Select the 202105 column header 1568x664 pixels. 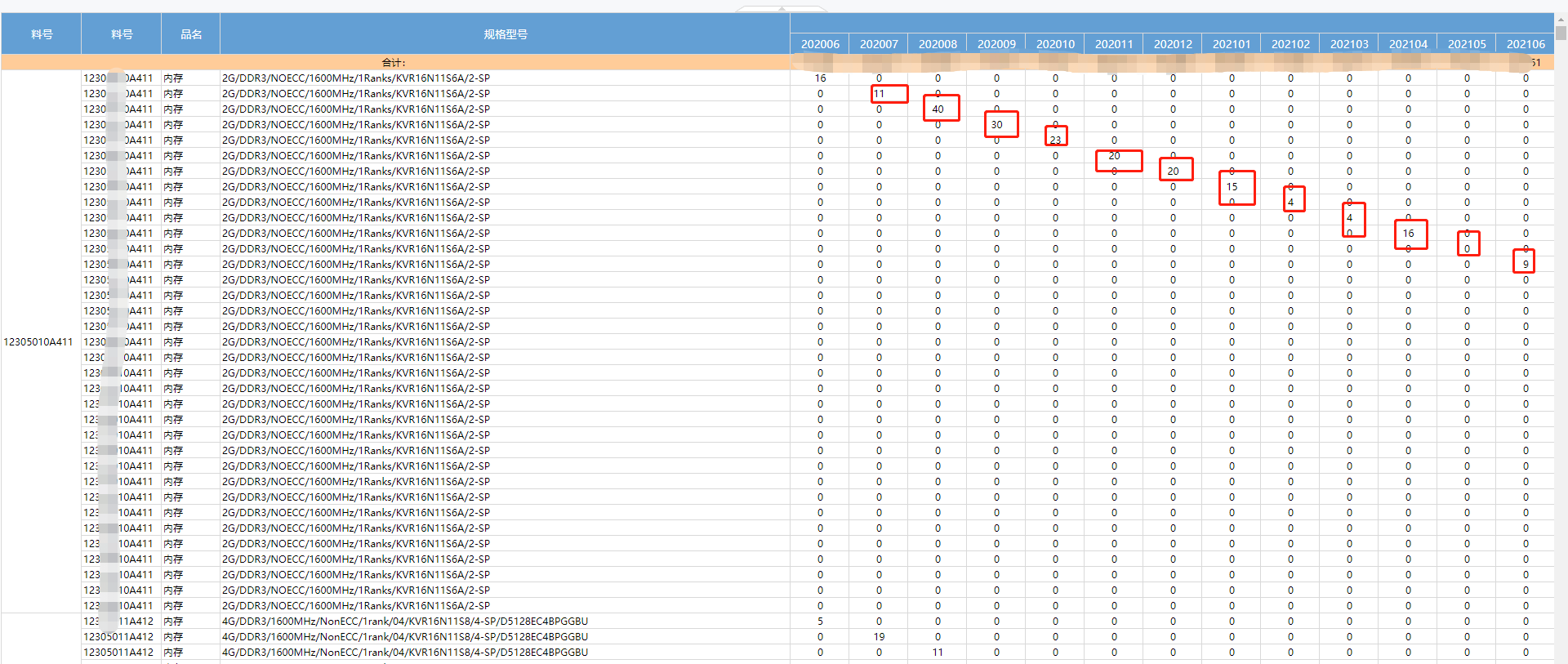pyautogui.click(x=1467, y=44)
